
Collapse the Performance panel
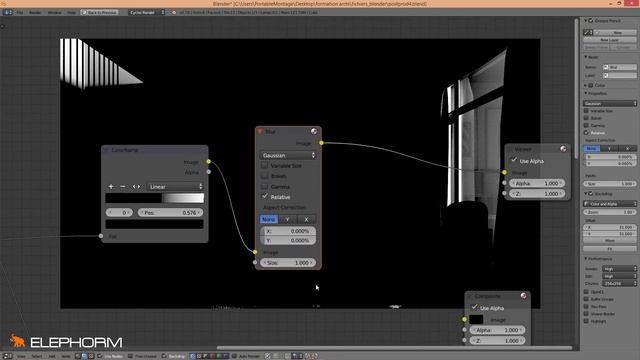pyautogui.click(x=586, y=259)
